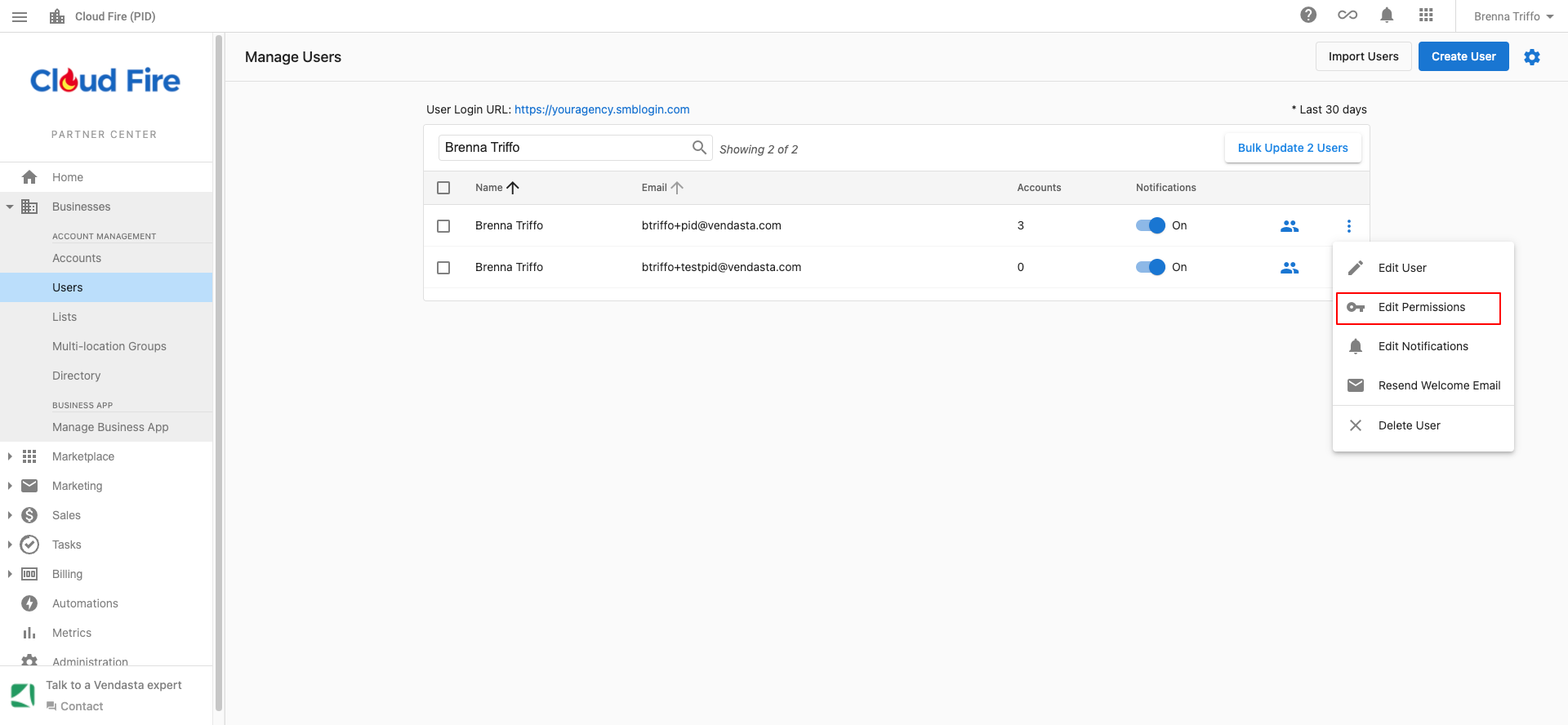This screenshot has width=1568, height=725.
Task: Open the apps grid launcher
Action: [1426, 15]
